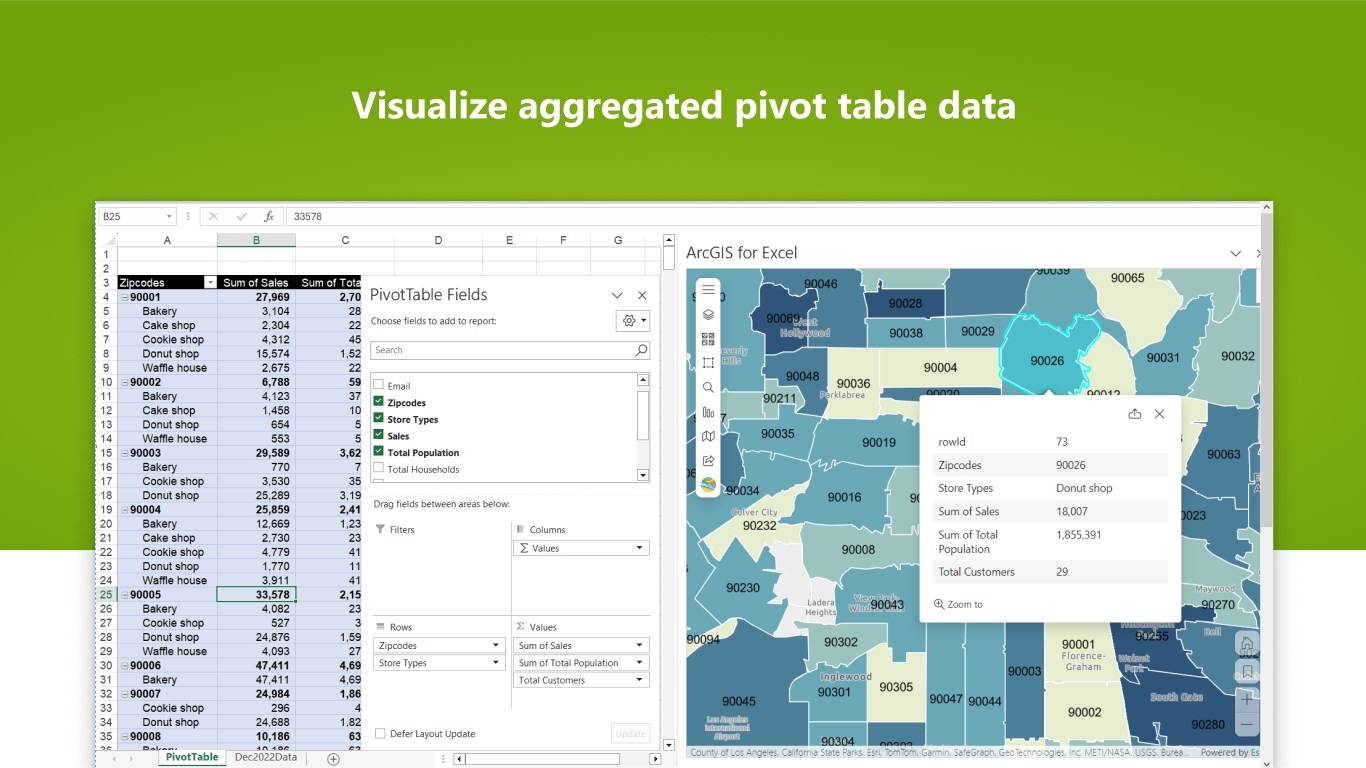Select cell B25 with value 33,578
This screenshot has height=768, width=1366.
tap(256, 594)
